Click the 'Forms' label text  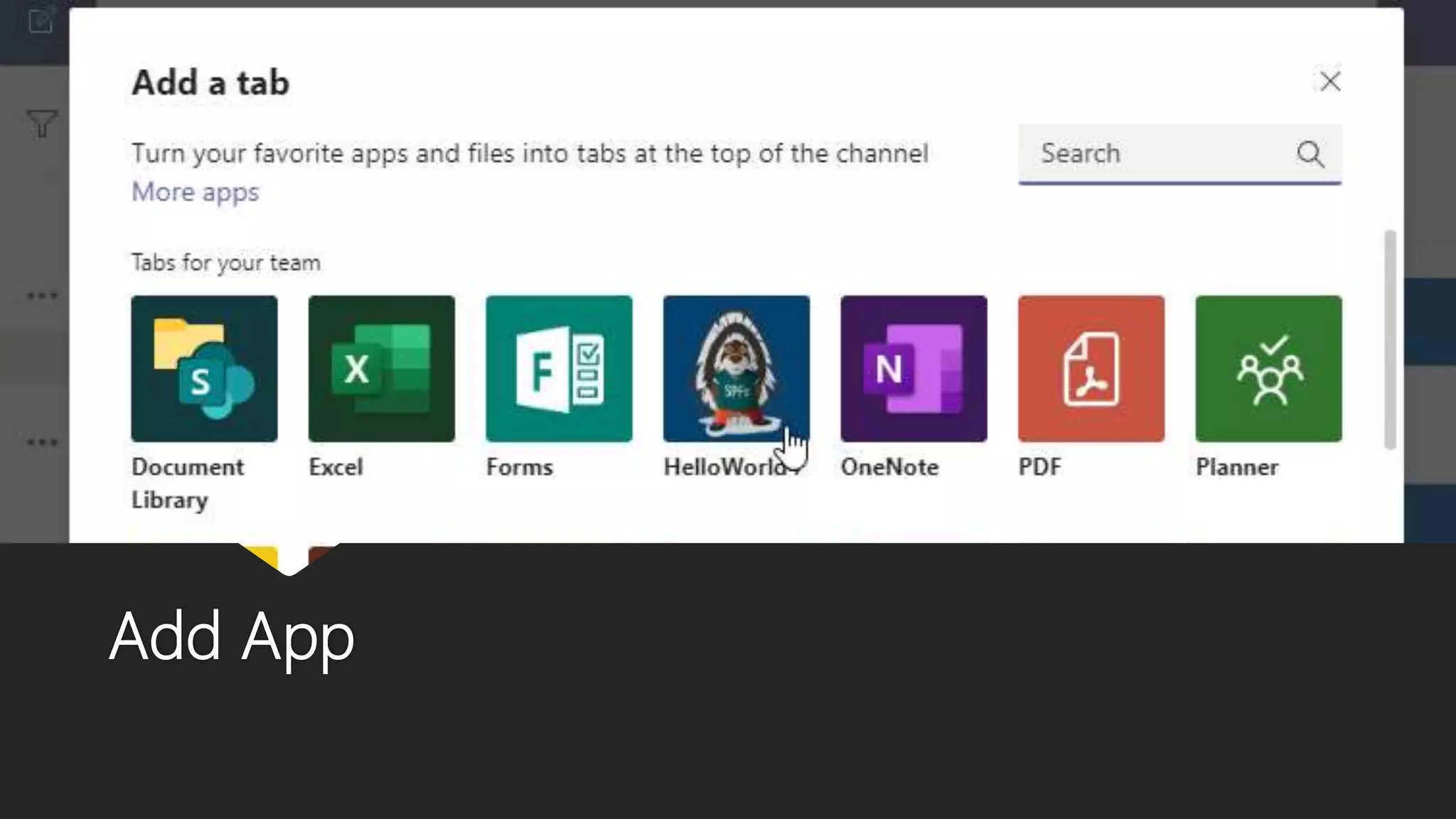pos(520,467)
